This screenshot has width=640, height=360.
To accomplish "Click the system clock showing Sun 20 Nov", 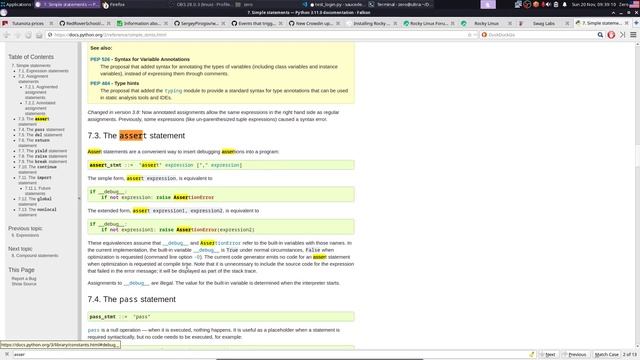I will [593, 4].
